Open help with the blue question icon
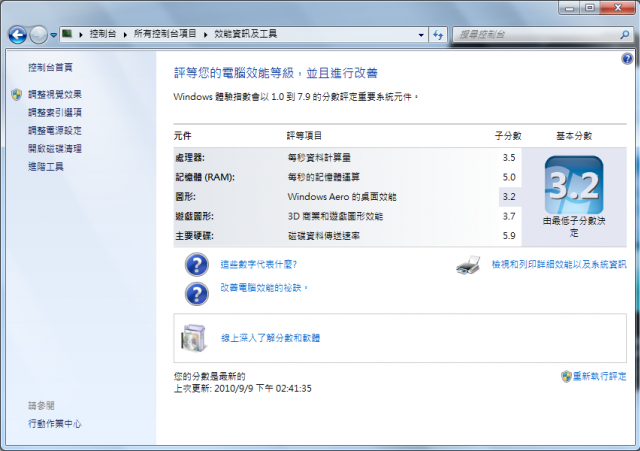Viewport: 640px width, 451px height. tap(627, 59)
